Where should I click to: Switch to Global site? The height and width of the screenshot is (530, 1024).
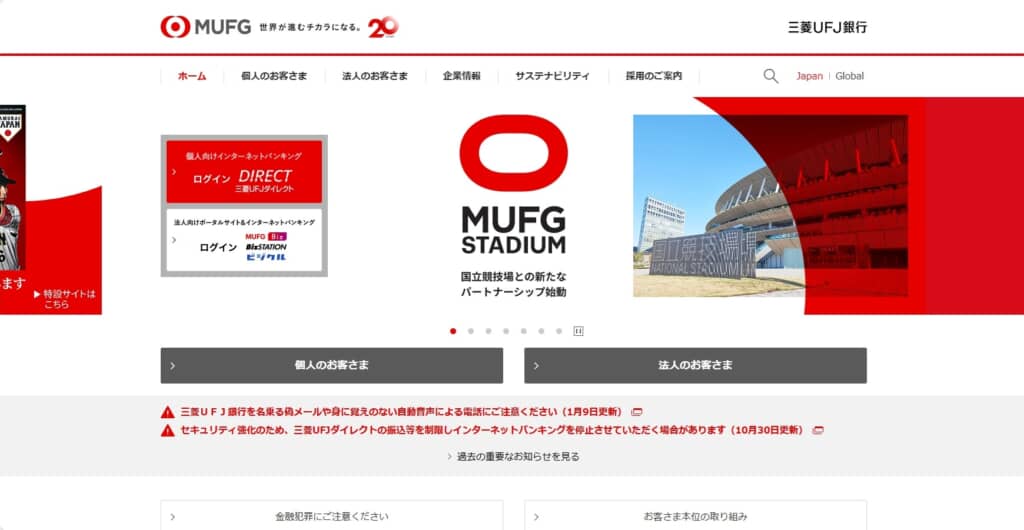pyautogui.click(x=850, y=76)
